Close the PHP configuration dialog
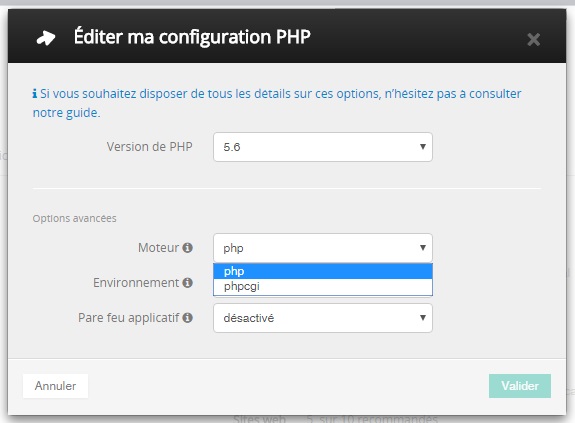 pyautogui.click(x=534, y=39)
